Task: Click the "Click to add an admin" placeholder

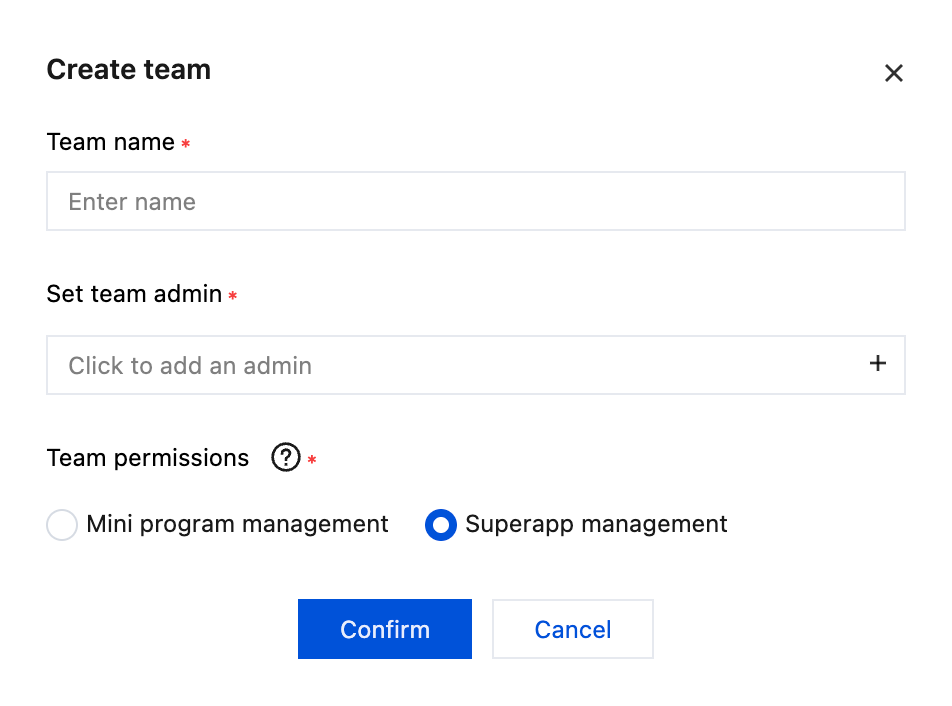Action: pos(190,366)
